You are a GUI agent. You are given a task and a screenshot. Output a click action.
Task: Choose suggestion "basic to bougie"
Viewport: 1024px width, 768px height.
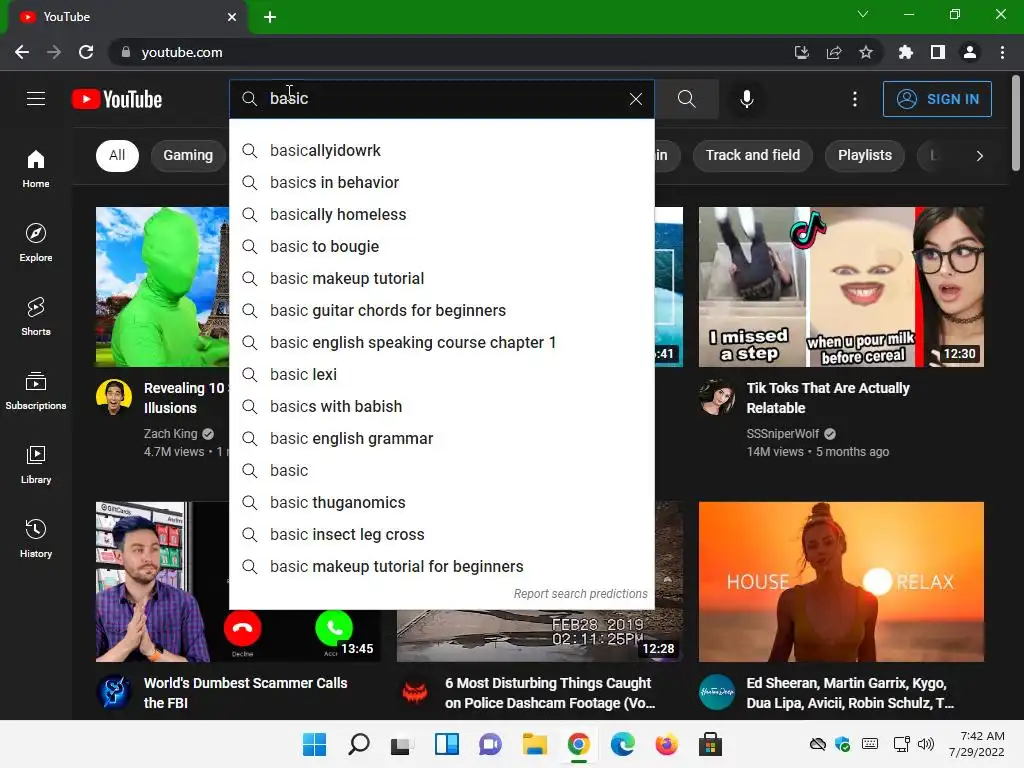[x=441, y=246]
